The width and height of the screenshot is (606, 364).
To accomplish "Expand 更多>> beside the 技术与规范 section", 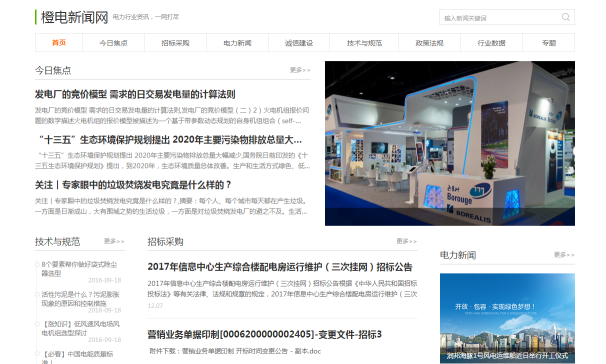I will click(x=114, y=241).
